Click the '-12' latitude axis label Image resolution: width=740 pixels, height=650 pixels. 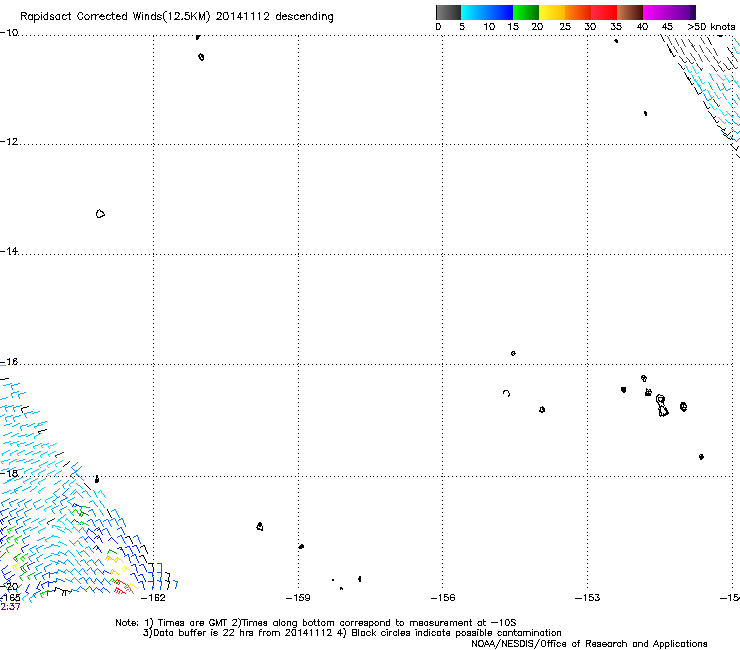click(9, 142)
